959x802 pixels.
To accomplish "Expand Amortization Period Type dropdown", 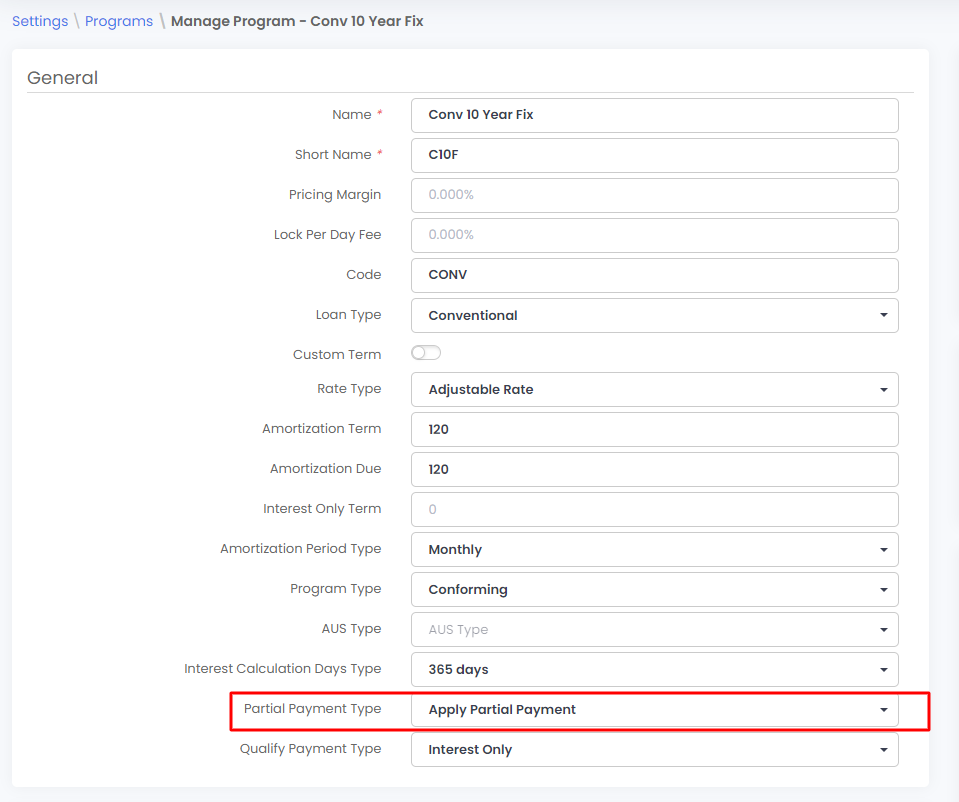I will pos(654,549).
